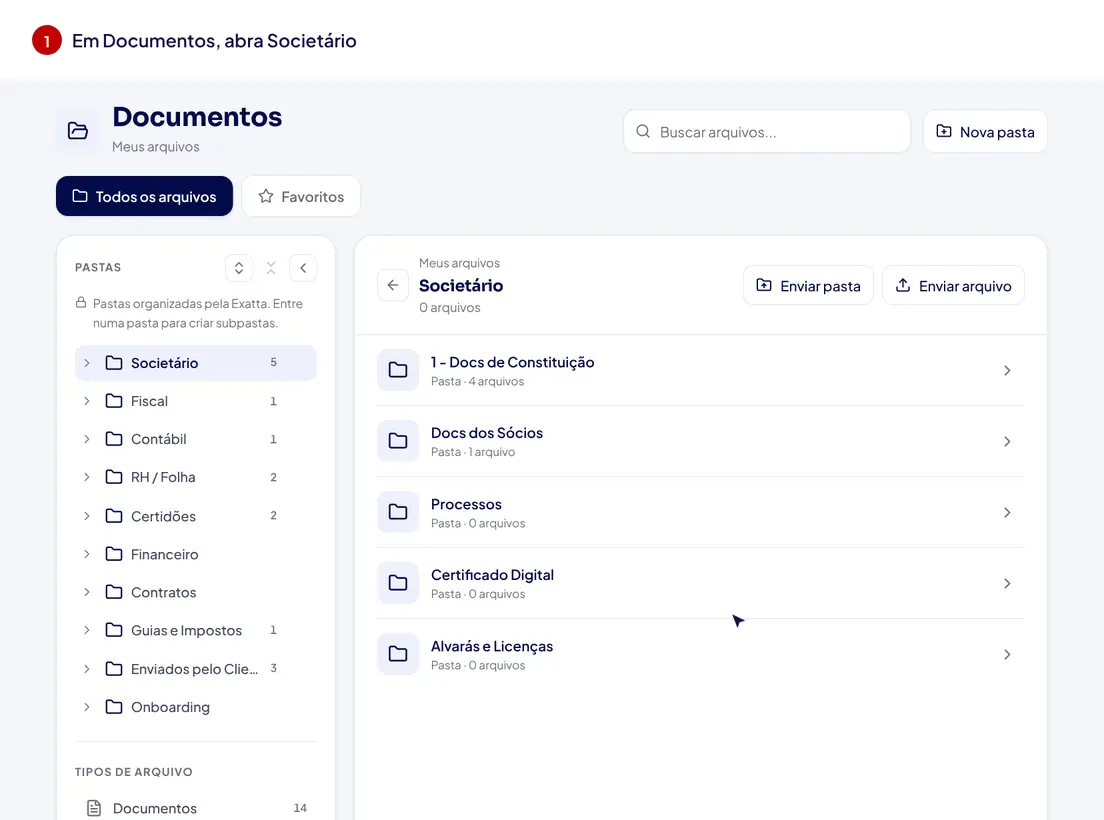Open the Alvarás e Licenças folder row

tap(700, 655)
